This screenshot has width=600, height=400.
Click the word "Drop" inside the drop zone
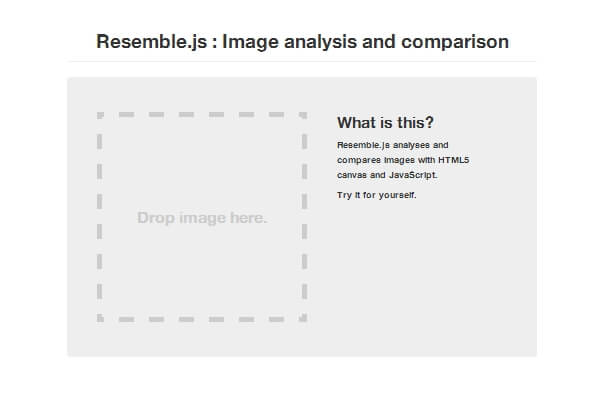[155, 217]
